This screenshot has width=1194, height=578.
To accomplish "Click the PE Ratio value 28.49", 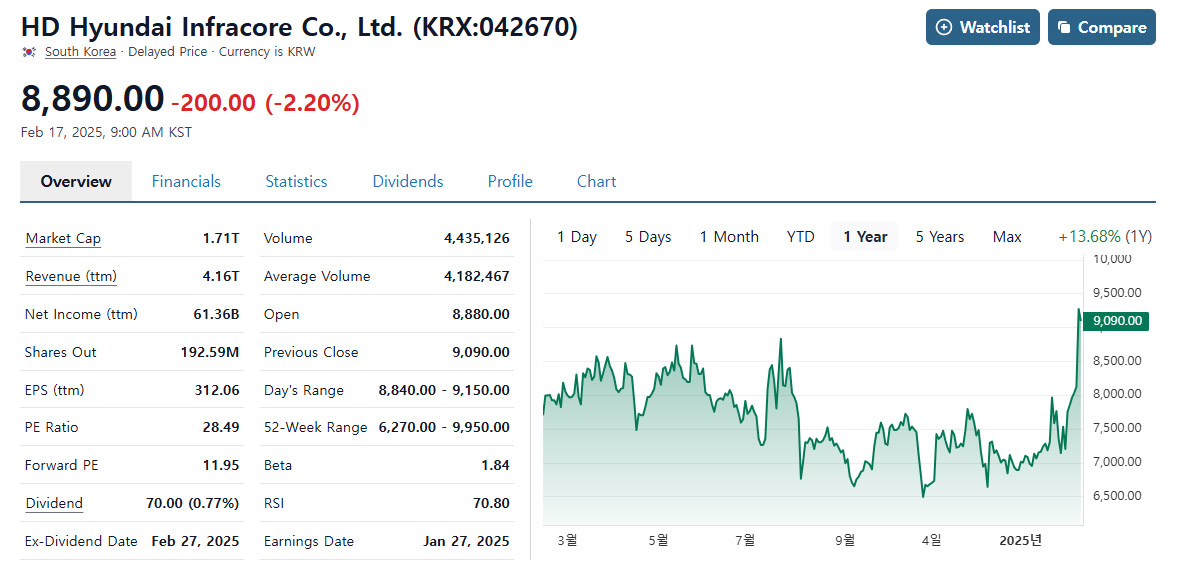I will [221, 427].
